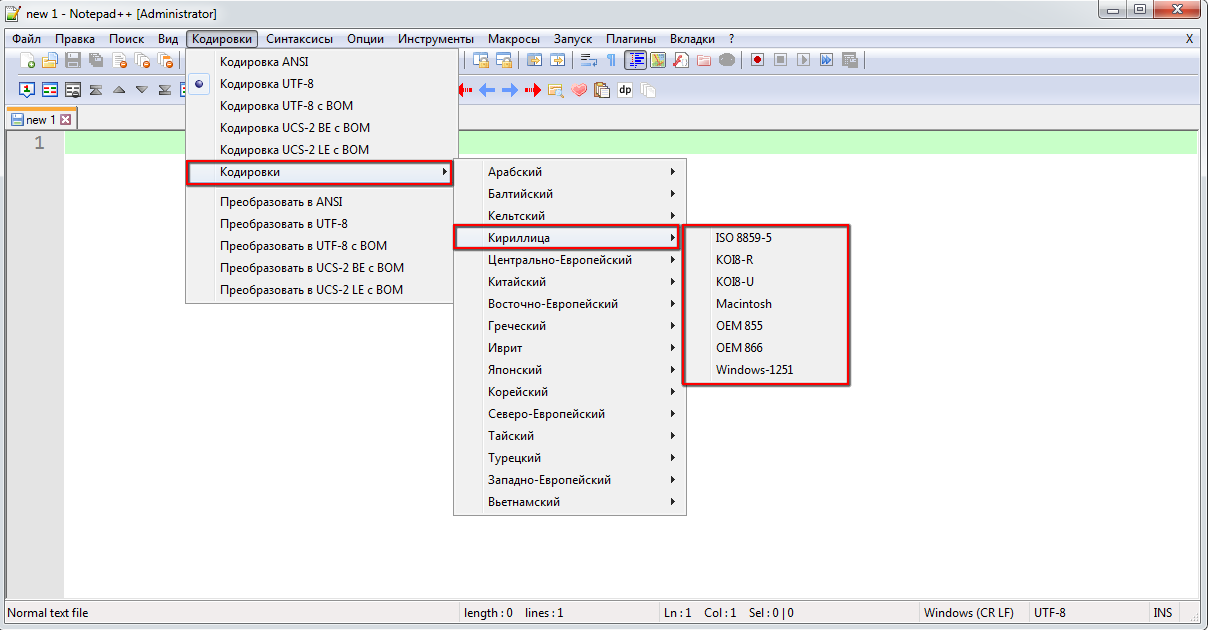Open the Синтаксисы menu
Viewport: 1209px width, 630px height.
coord(299,39)
